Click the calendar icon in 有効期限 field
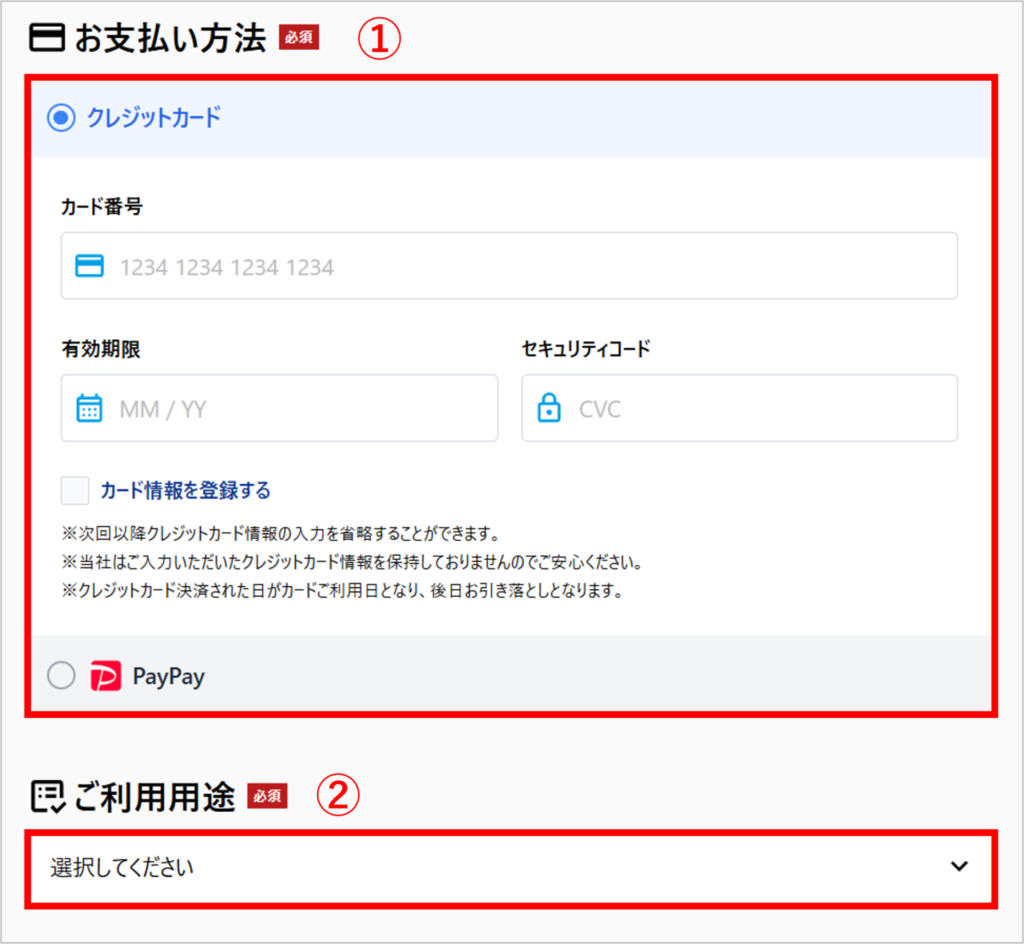The width and height of the screenshot is (1024, 944). [x=89, y=408]
